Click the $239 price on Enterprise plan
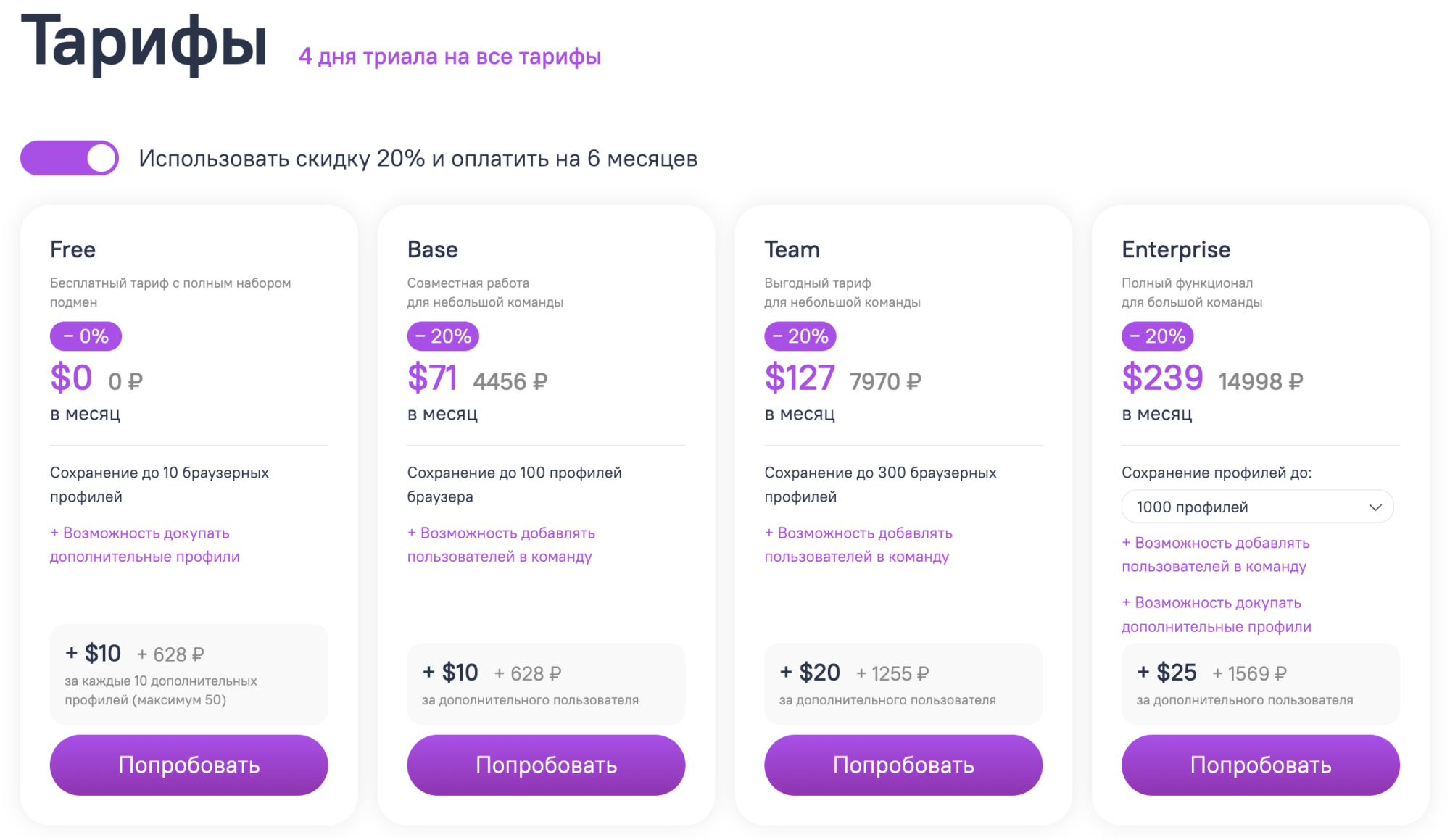This screenshot has width=1450, height=840. 1161,377
